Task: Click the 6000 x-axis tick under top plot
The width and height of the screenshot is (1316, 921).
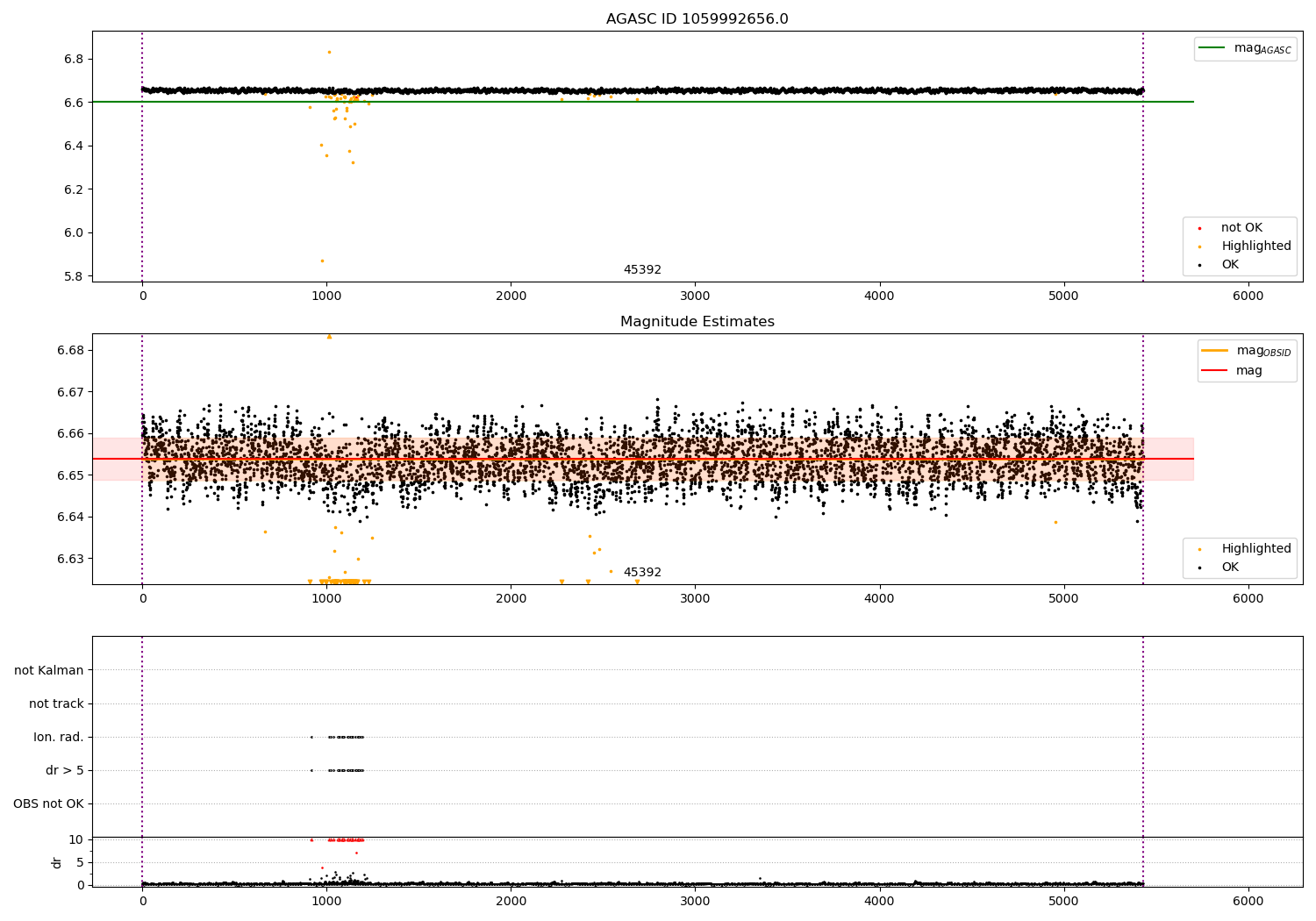Action: click(x=1248, y=296)
